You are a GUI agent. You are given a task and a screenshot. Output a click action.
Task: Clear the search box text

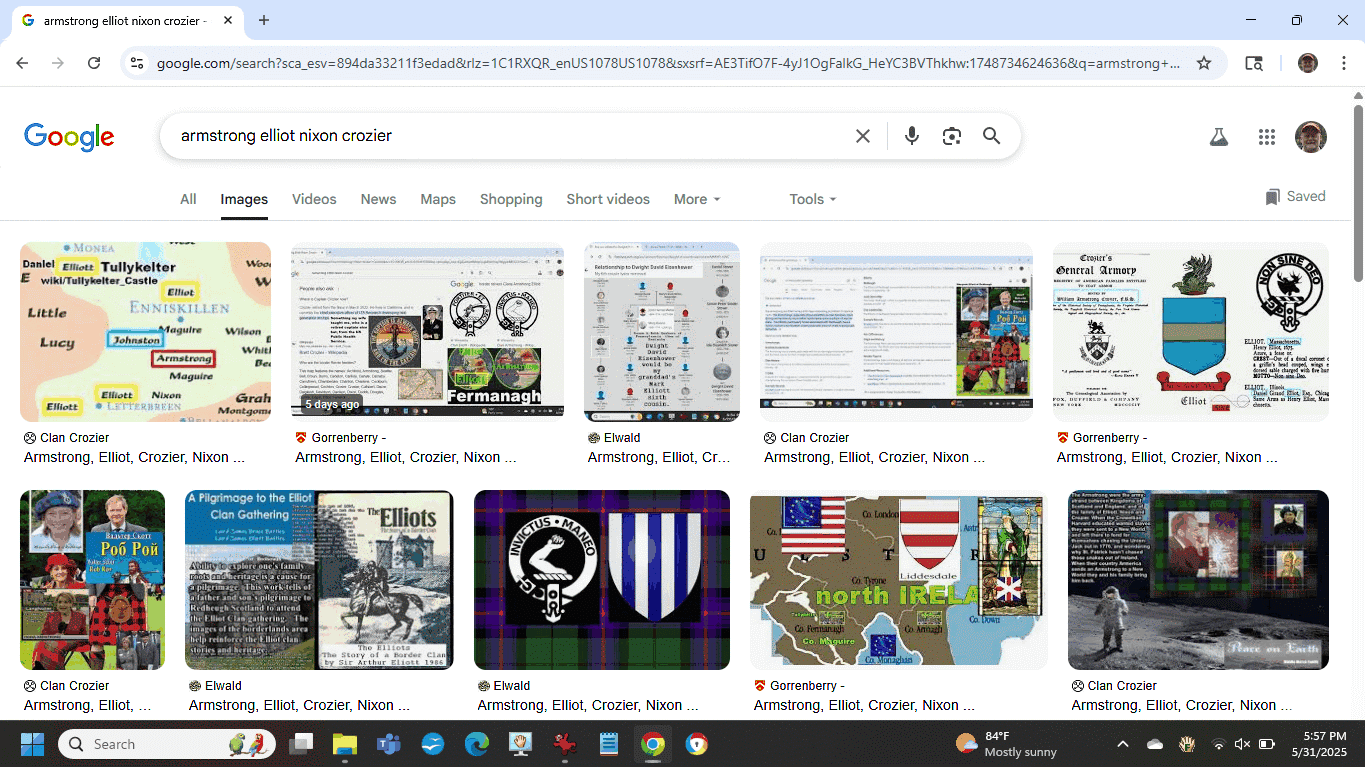(x=863, y=136)
